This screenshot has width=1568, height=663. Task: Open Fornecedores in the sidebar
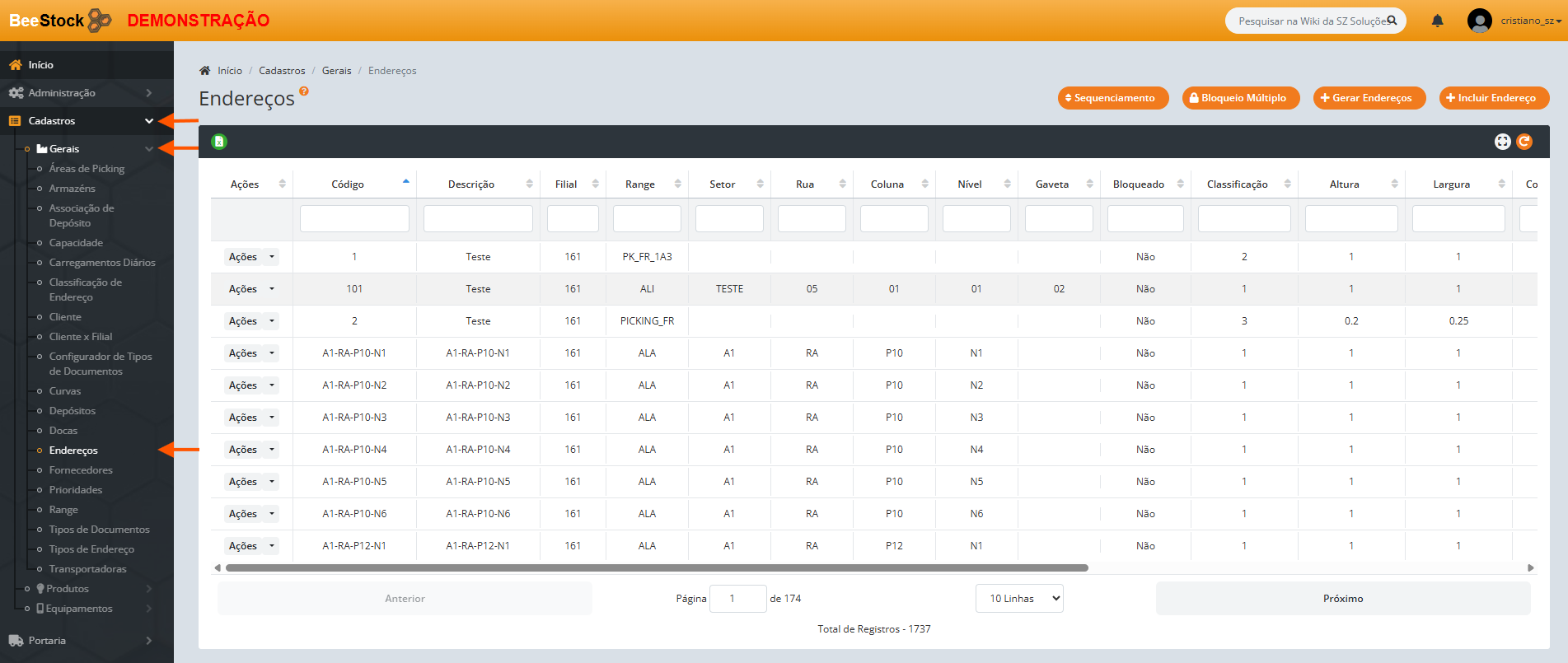tap(81, 470)
